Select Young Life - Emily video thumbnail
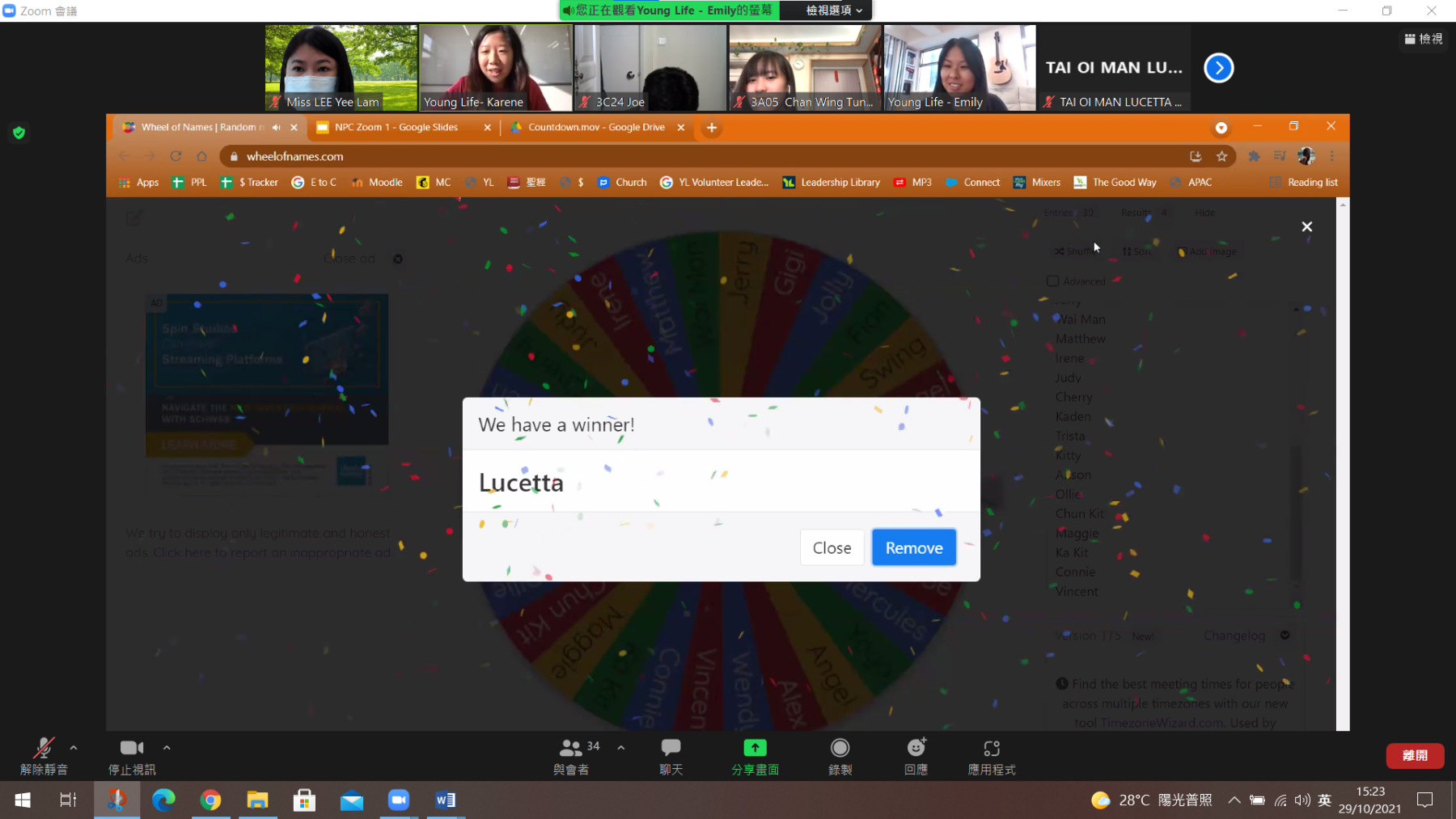The width and height of the screenshot is (1456, 819). pos(959,68)
